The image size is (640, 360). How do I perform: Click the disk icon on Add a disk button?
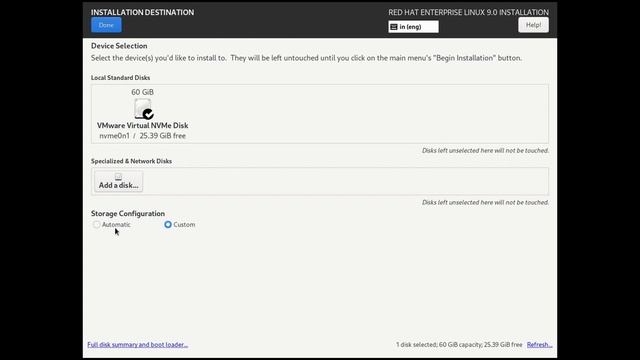point(118,176)
